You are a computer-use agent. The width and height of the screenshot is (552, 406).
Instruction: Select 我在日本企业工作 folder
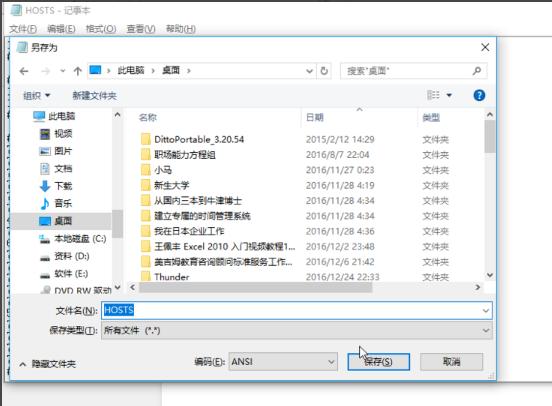(189, 231)
